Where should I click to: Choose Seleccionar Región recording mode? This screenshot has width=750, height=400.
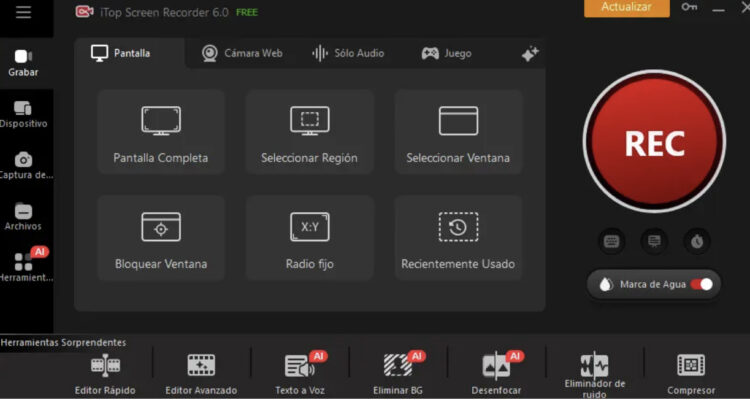pos(309,132)
